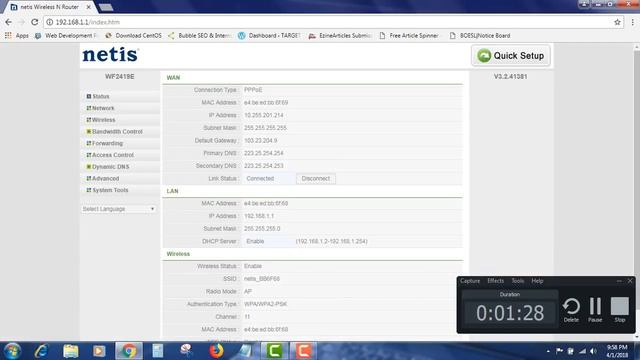The image size is (640, 360).
Task: Open Bubble SEO bookmark
Action: tap(199, 36)
